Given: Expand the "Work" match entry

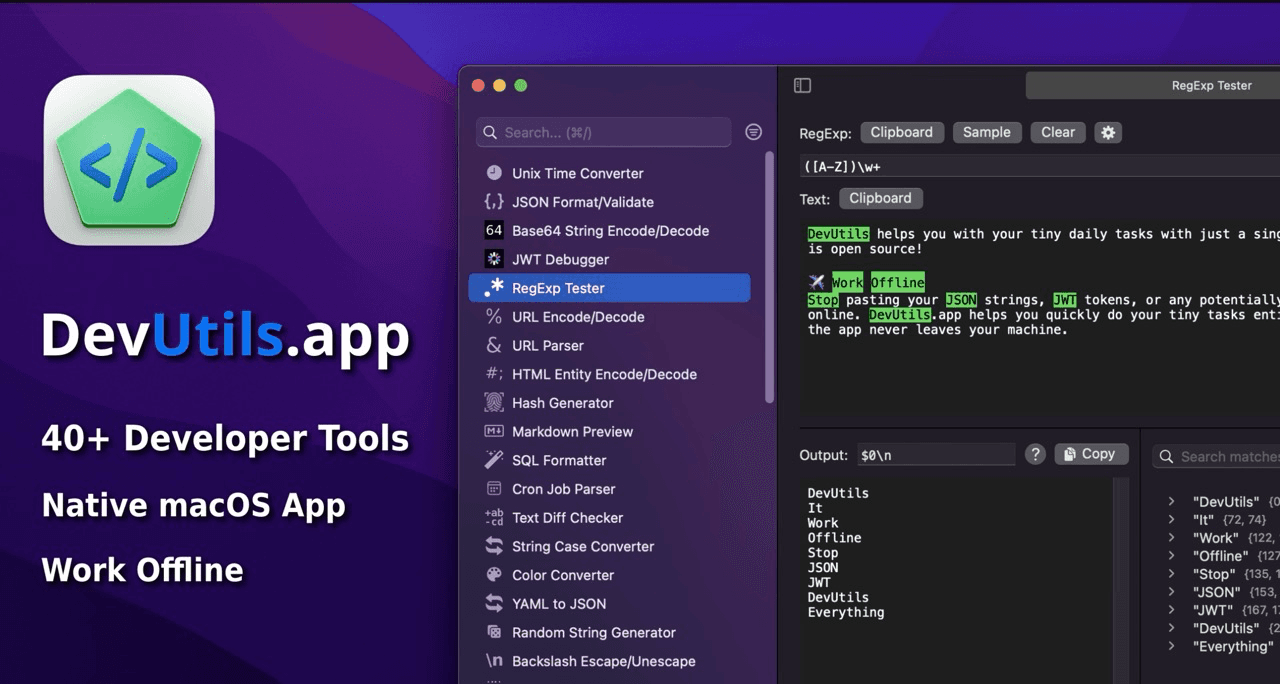Looking at the screenshot, I should tap(1171, 538).
